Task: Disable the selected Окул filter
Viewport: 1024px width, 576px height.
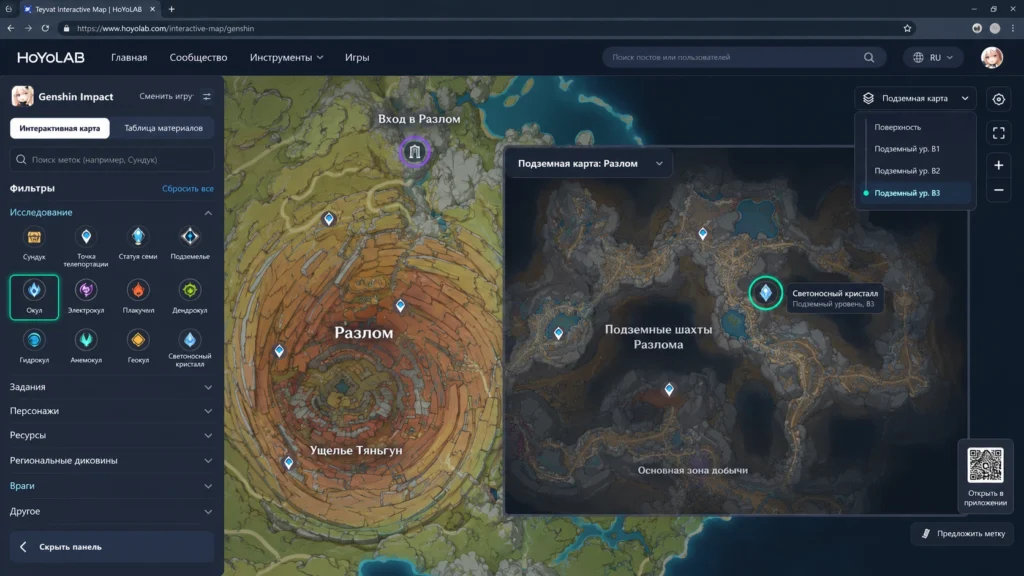Action: (x=34, y=297)
